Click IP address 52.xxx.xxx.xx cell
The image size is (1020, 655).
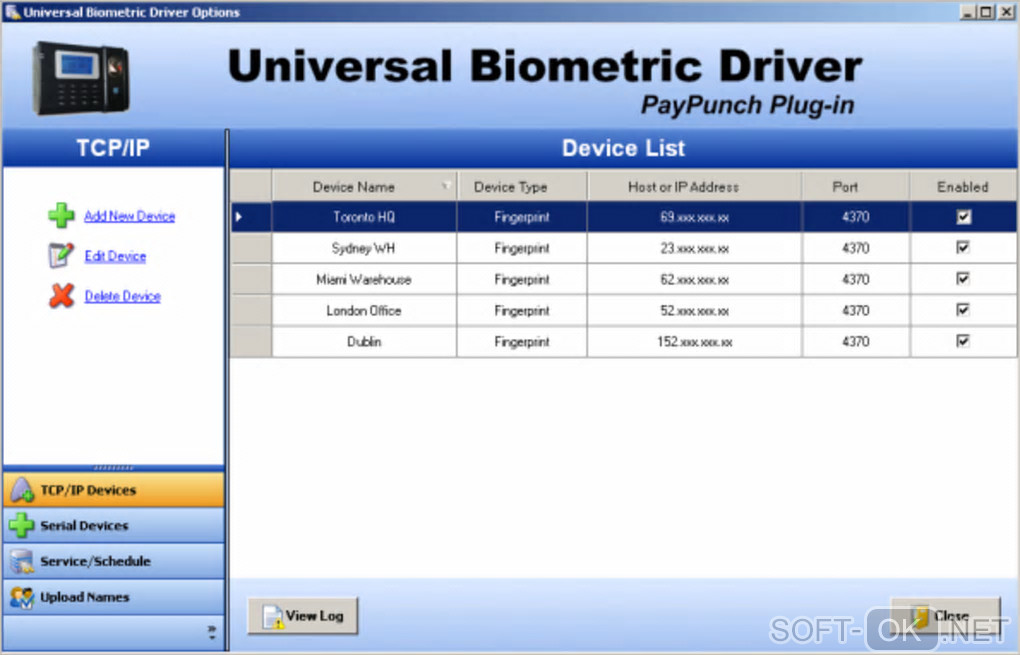pyautogui.click(x=694, y=310)
